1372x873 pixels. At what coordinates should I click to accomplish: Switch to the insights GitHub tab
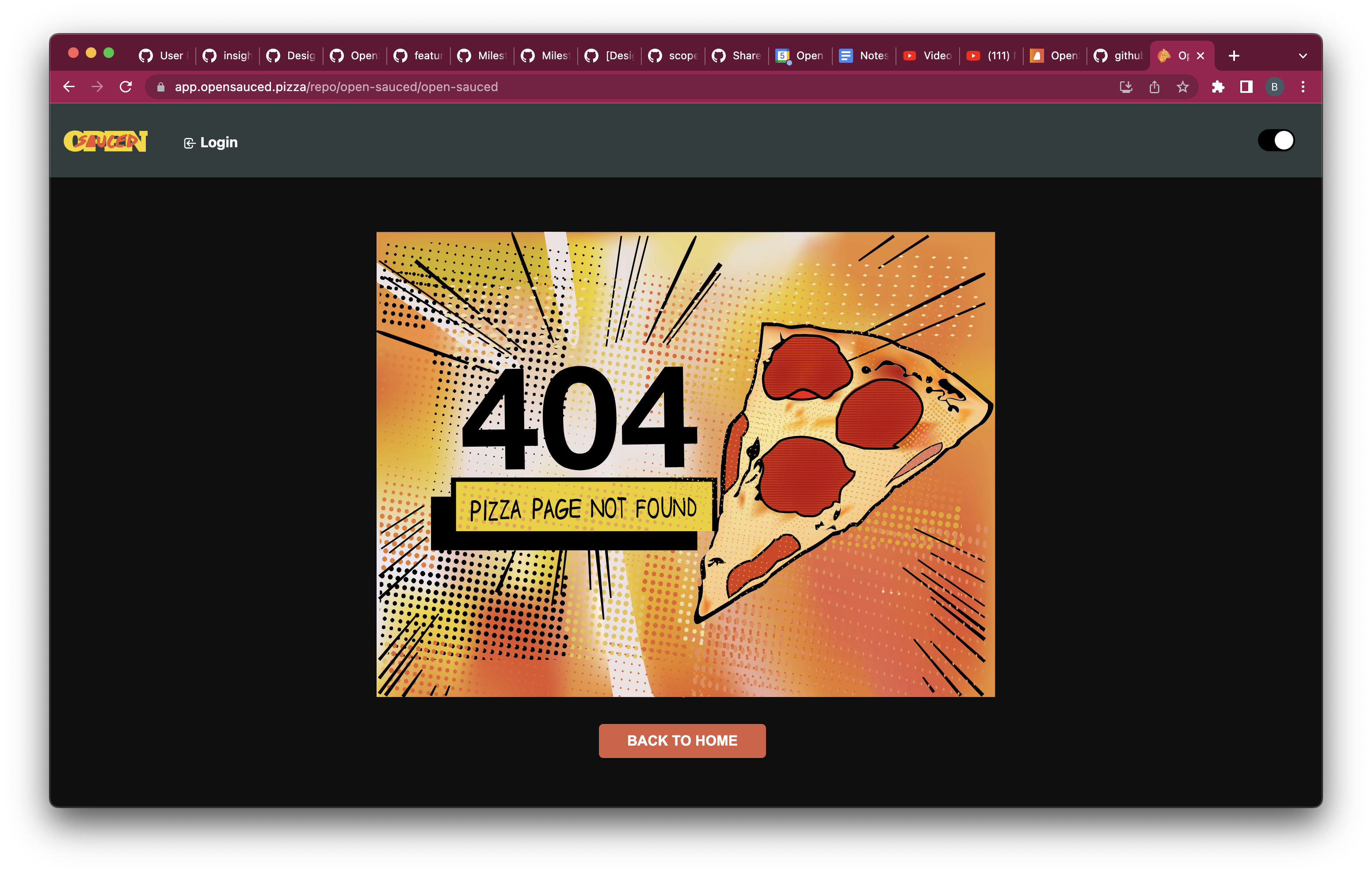pos(227,55)
